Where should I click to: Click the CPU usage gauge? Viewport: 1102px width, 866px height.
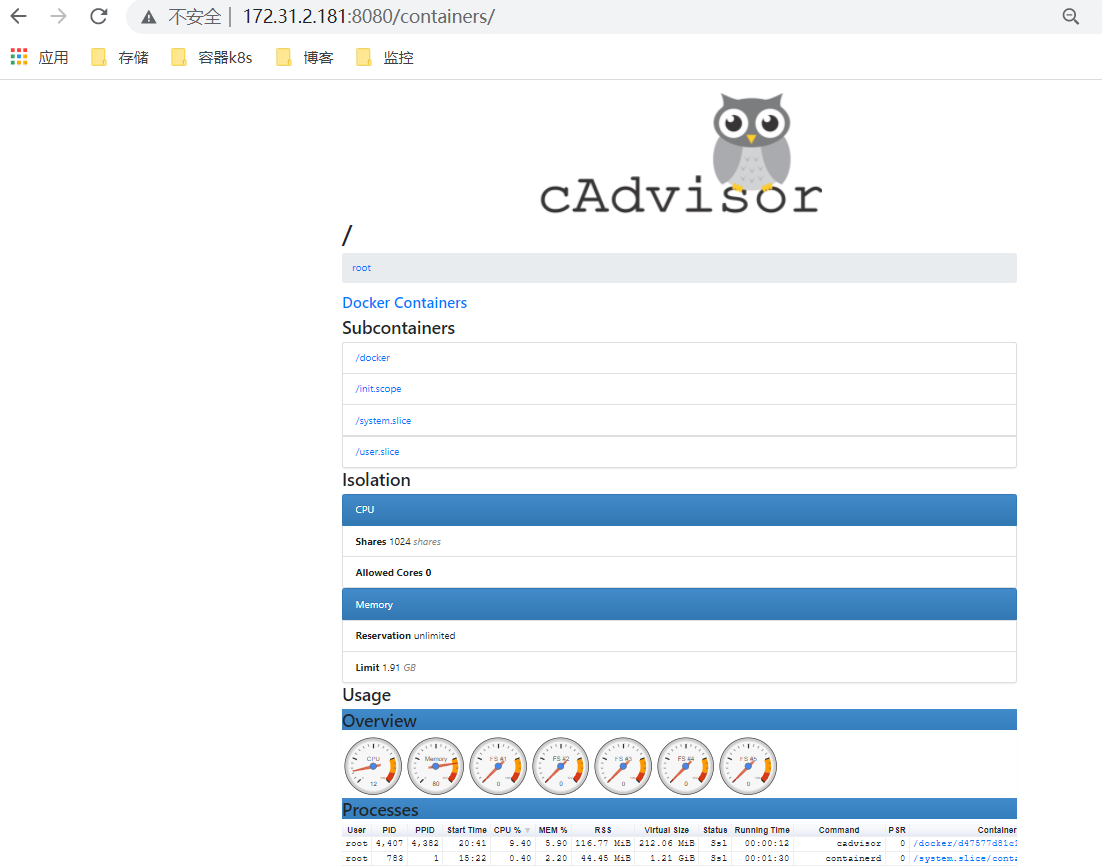[x=373, y=766]
